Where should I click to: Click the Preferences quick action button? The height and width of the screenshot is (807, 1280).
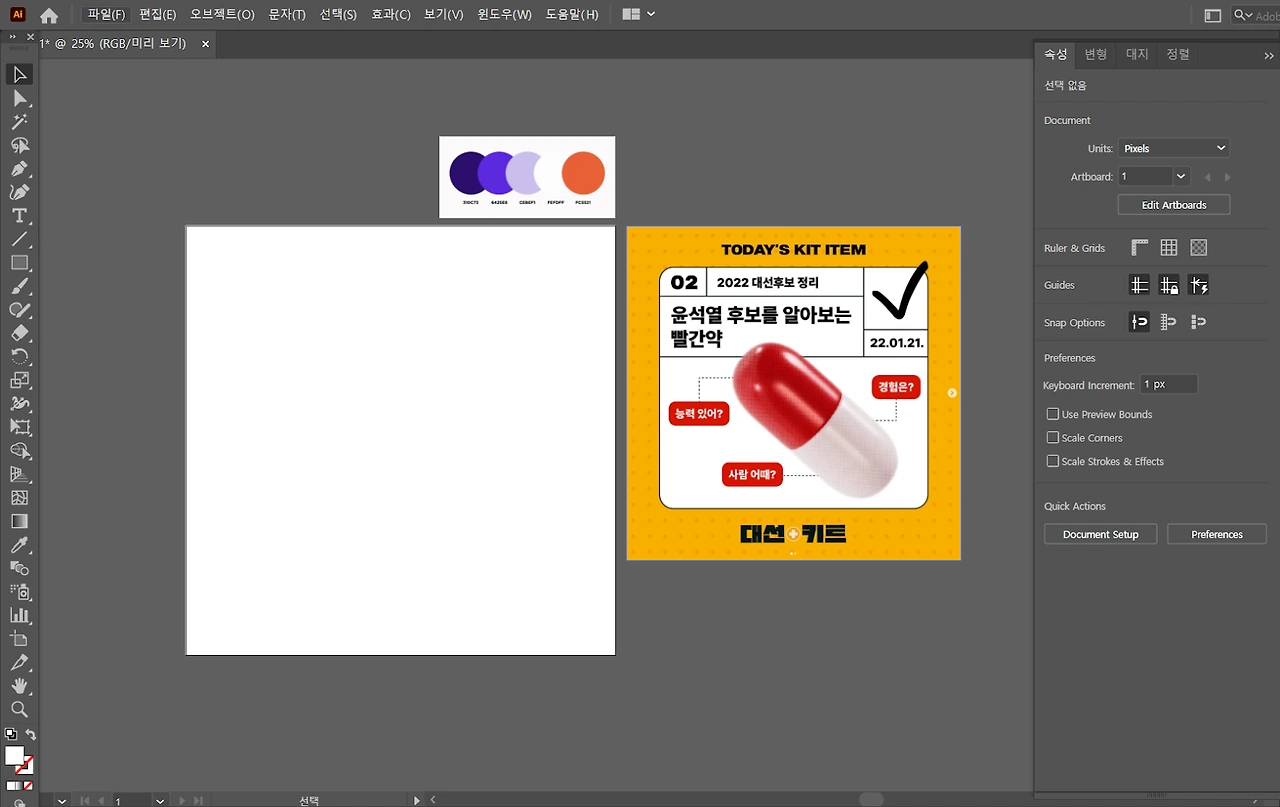[1217, 534]
